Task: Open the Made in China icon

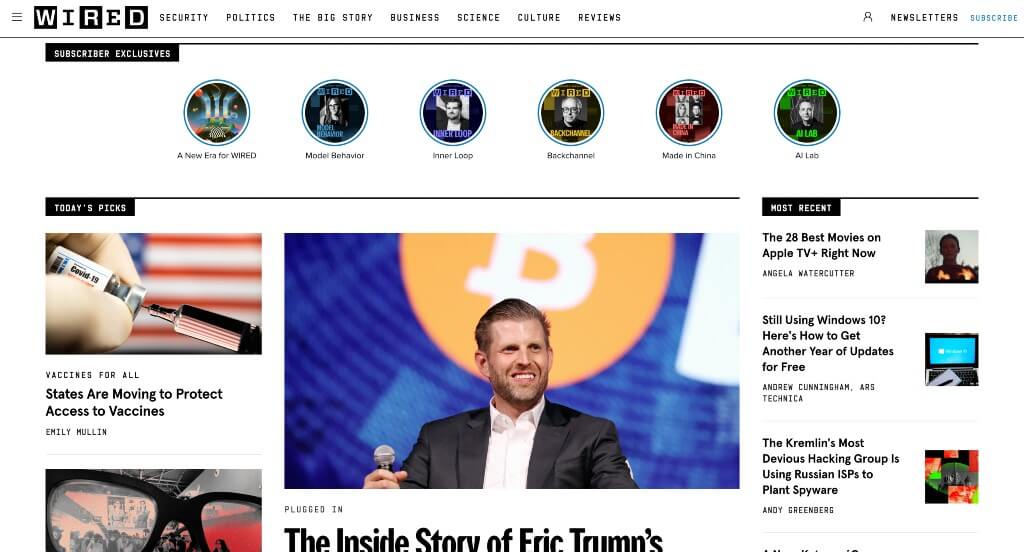Action: point(689,112)
